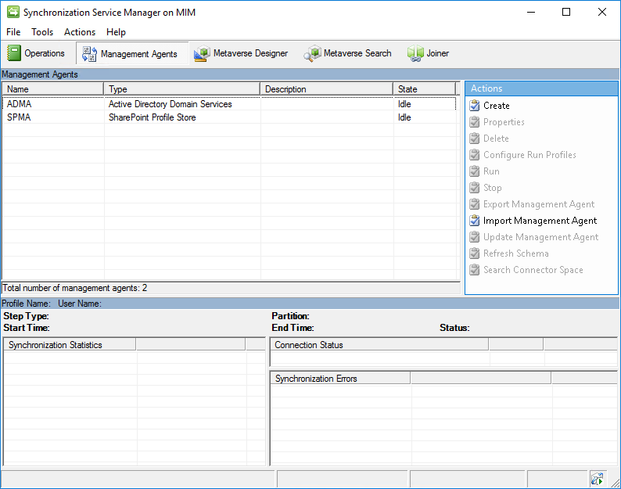Click the Stop action icon
This screenshot has width=621, height=489.
click(474, 188)
